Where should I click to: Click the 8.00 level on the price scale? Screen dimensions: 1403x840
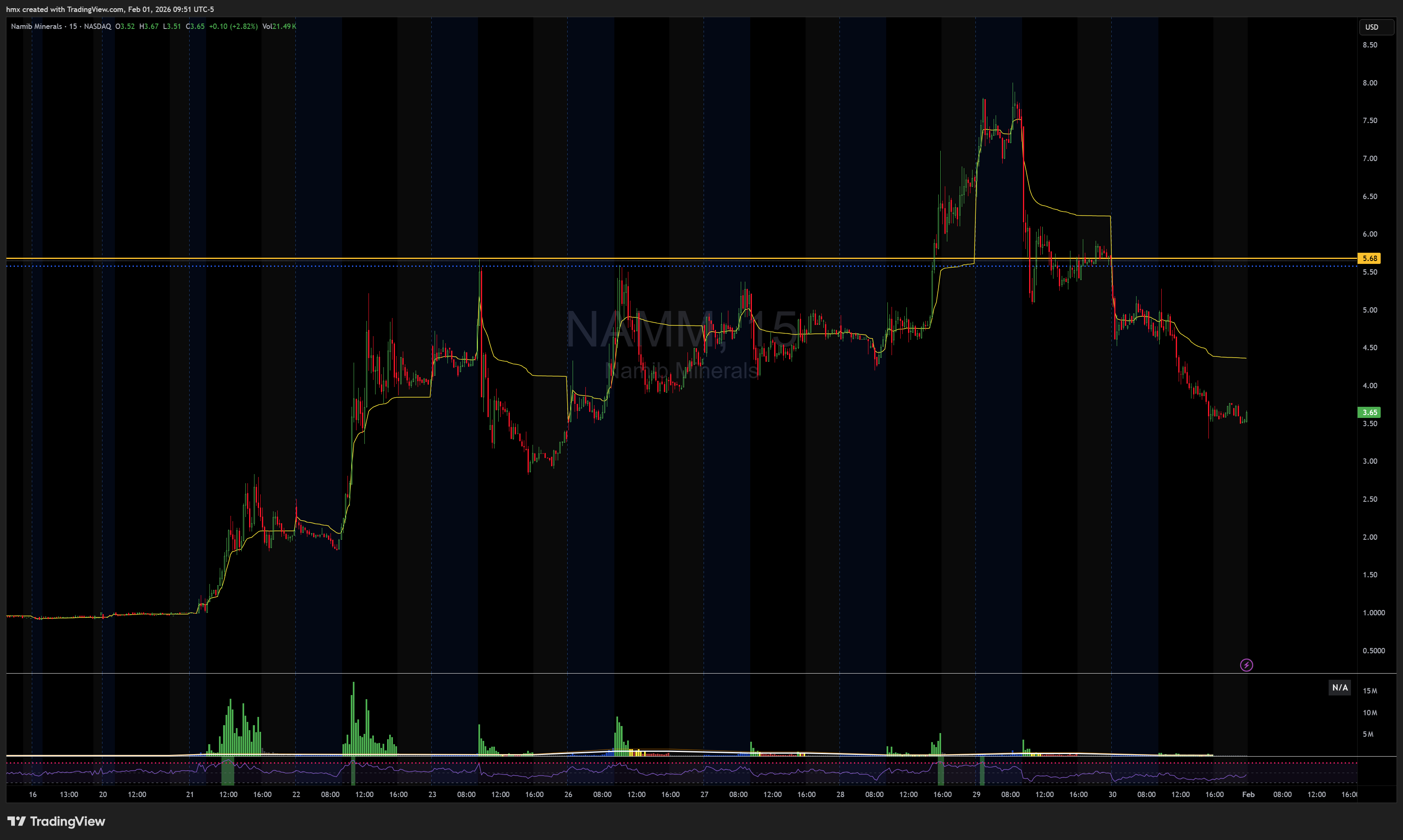coord(1370,83)
